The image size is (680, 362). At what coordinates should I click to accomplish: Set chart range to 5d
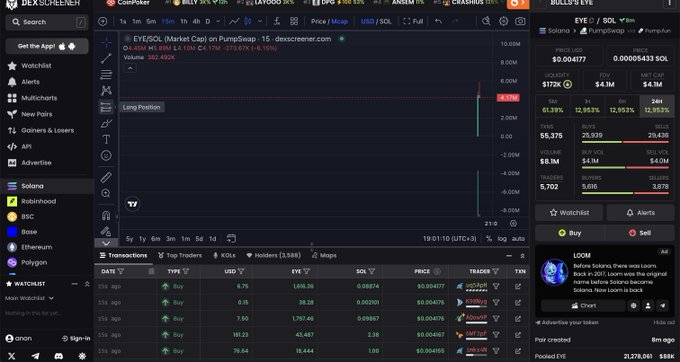[x=199, y=238]
